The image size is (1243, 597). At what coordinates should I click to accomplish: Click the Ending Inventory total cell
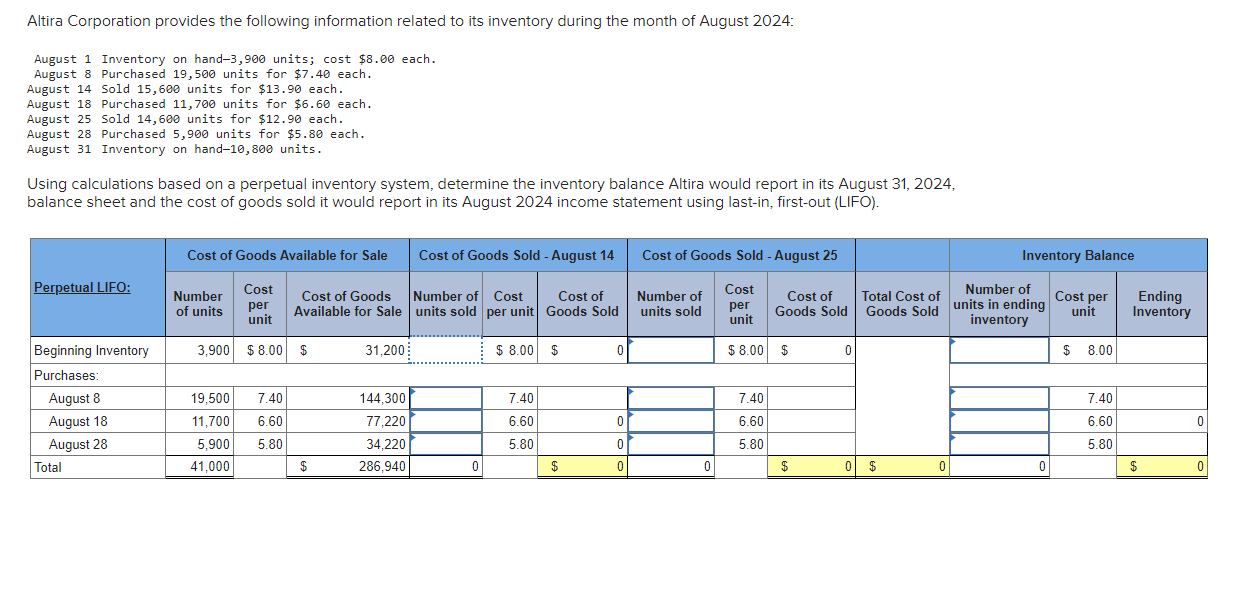[1160, 467]
